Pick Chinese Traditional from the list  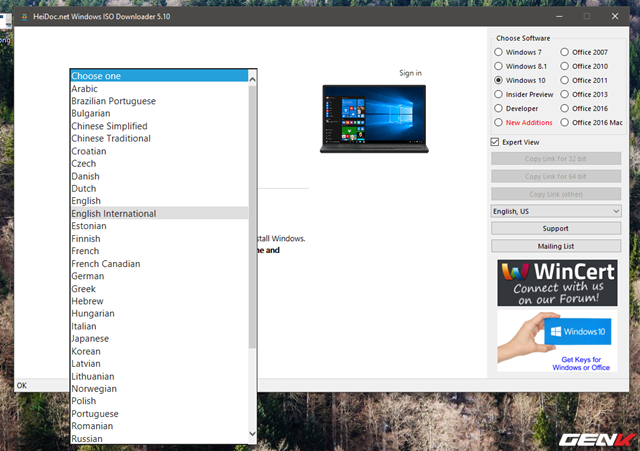click(x=159, y=138)
